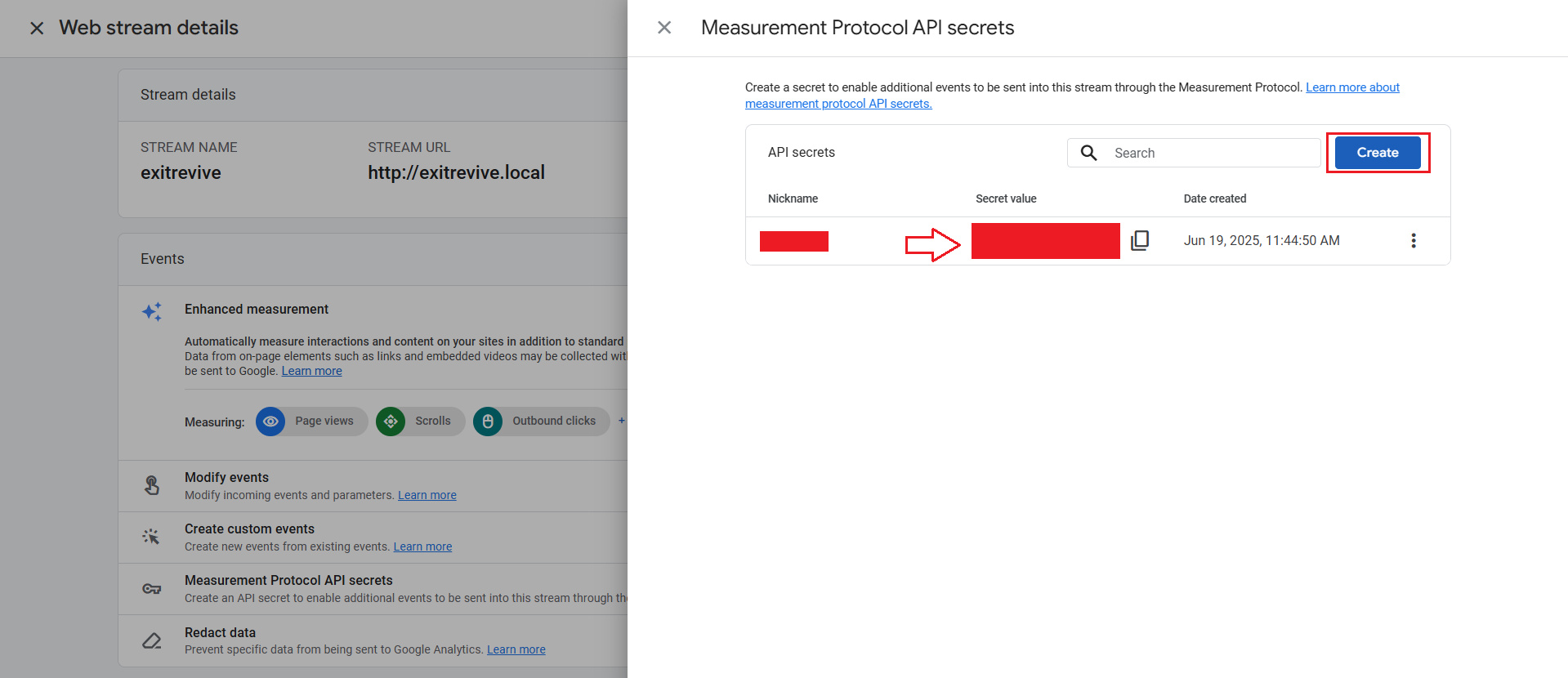Click the Create button for a new API secret

click(1377, 152)
